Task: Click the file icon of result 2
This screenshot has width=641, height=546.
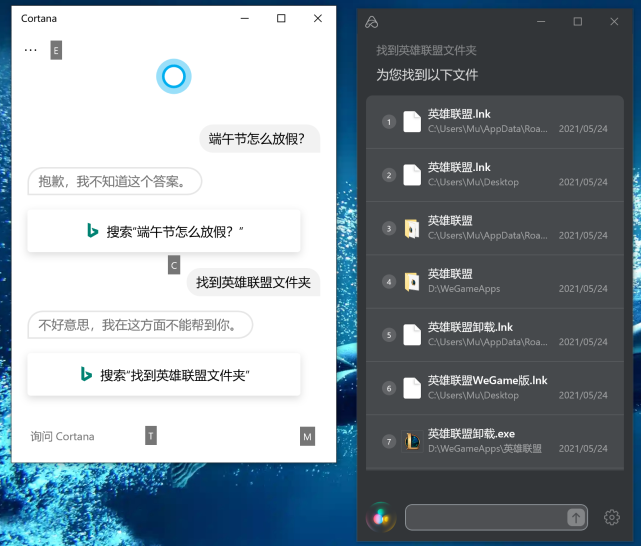Action: [x=412, y=175]
